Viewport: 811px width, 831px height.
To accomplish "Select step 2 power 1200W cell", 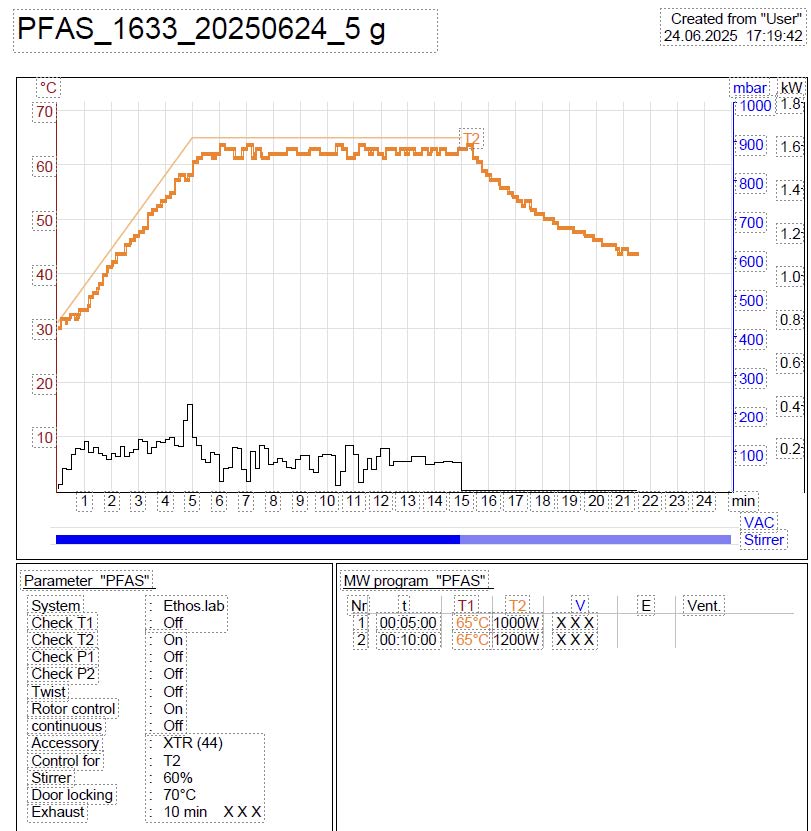I will (516, 640).
